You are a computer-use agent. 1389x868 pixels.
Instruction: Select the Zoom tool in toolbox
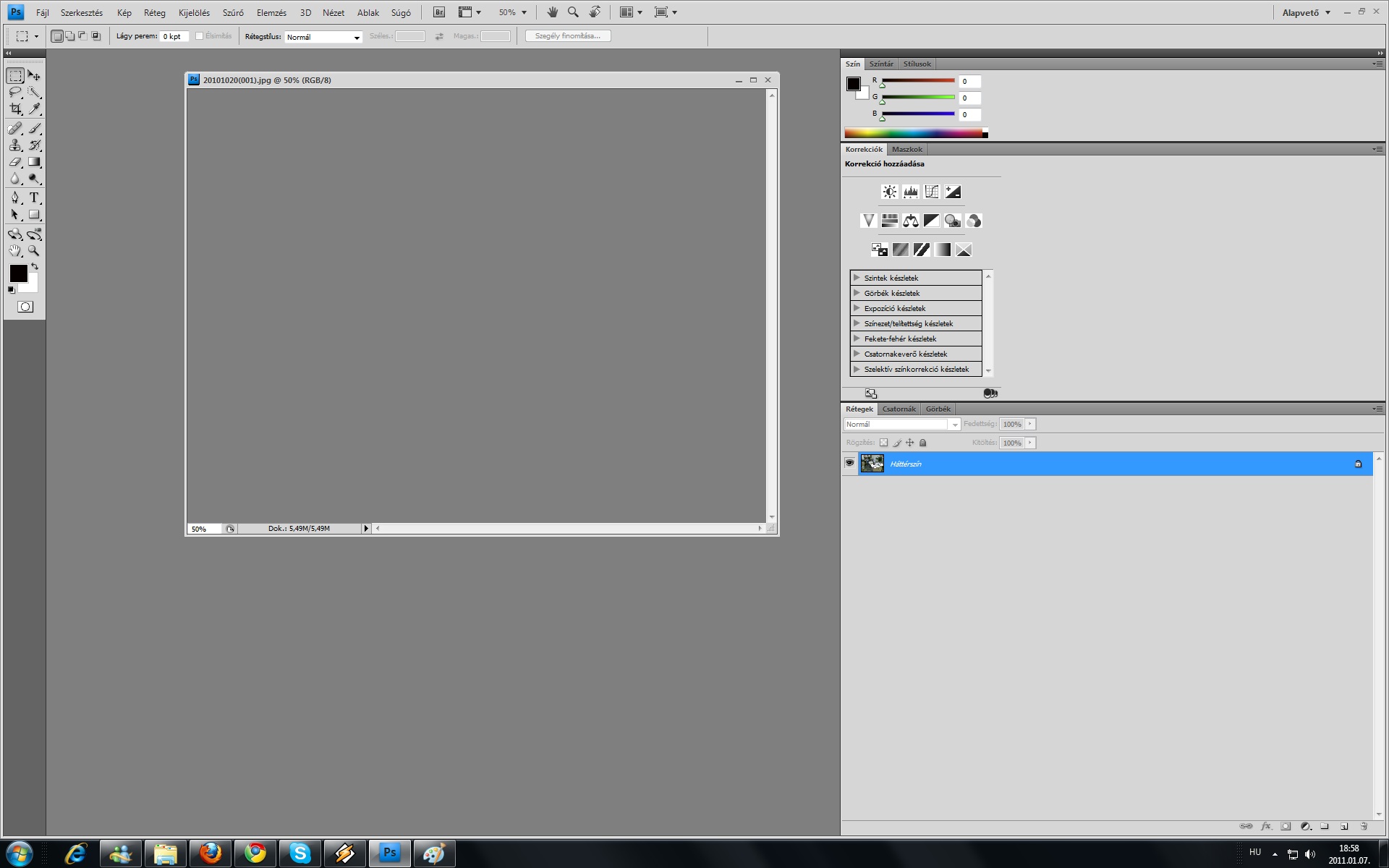click(34, 251)
